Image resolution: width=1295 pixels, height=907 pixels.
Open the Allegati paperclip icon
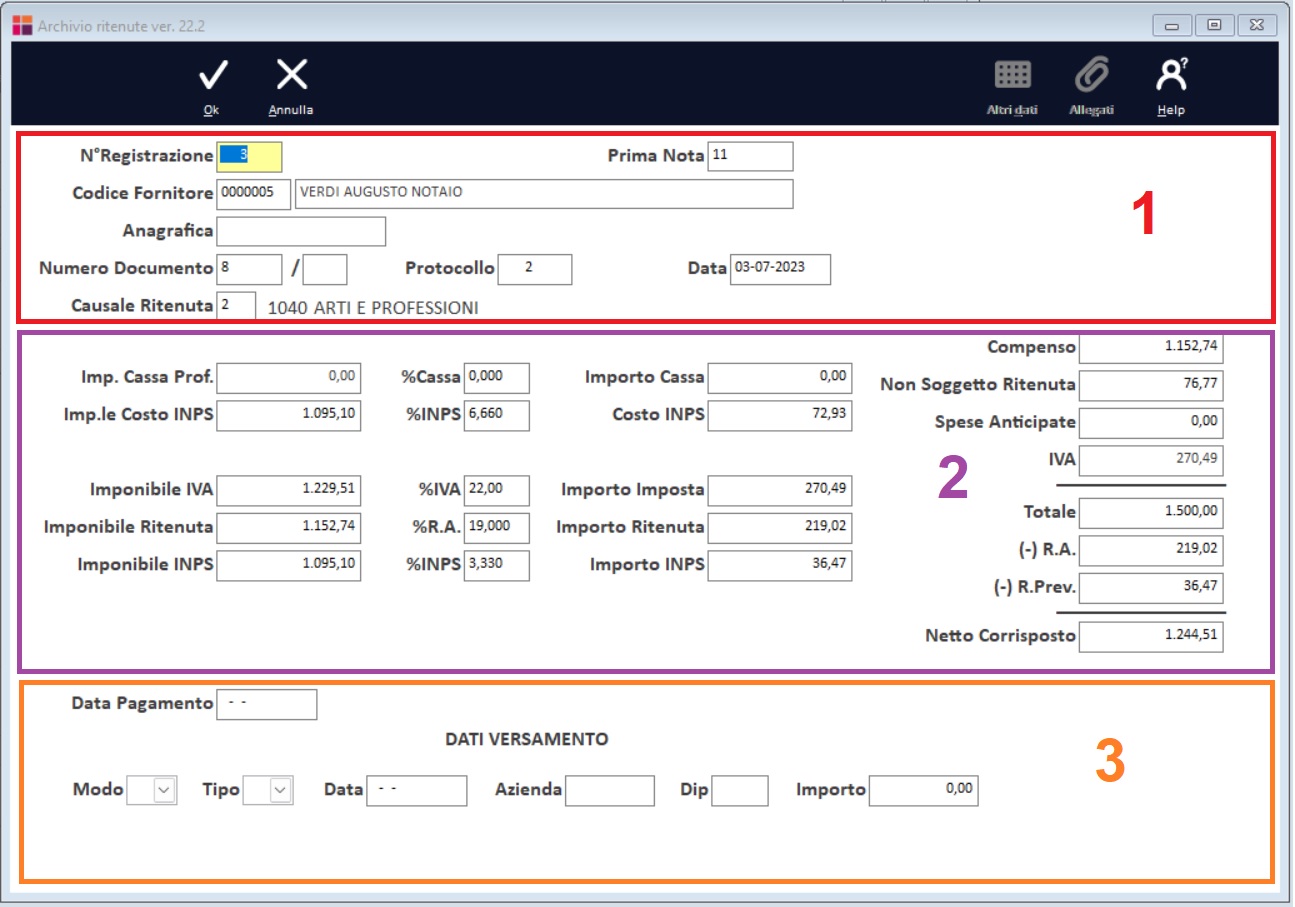click(1092, 75)
